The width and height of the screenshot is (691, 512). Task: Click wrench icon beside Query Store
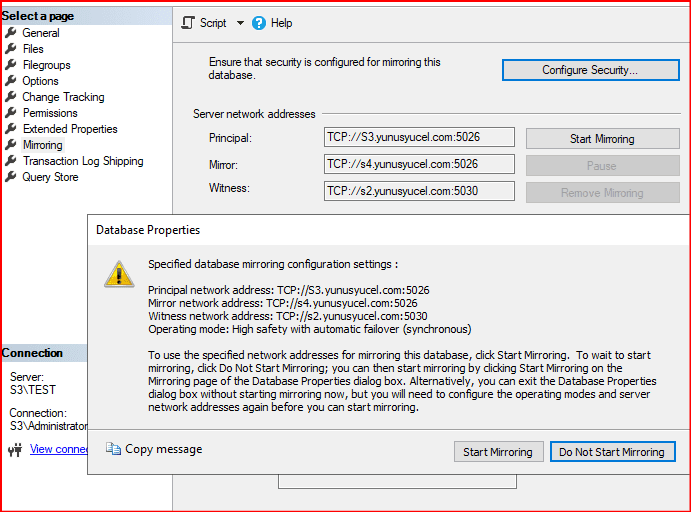(11, 177)
